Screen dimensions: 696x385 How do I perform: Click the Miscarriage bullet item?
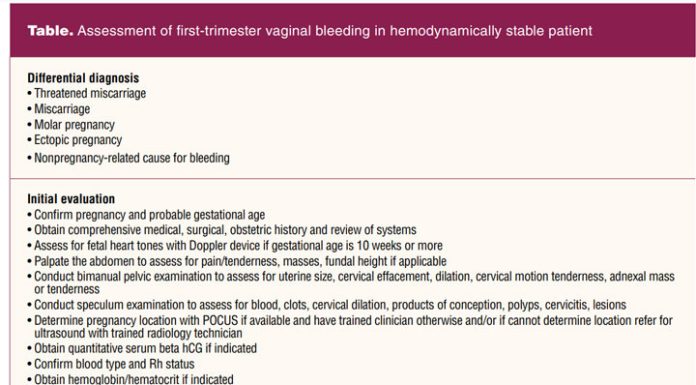pyautogui.click(x=59, y=109)
